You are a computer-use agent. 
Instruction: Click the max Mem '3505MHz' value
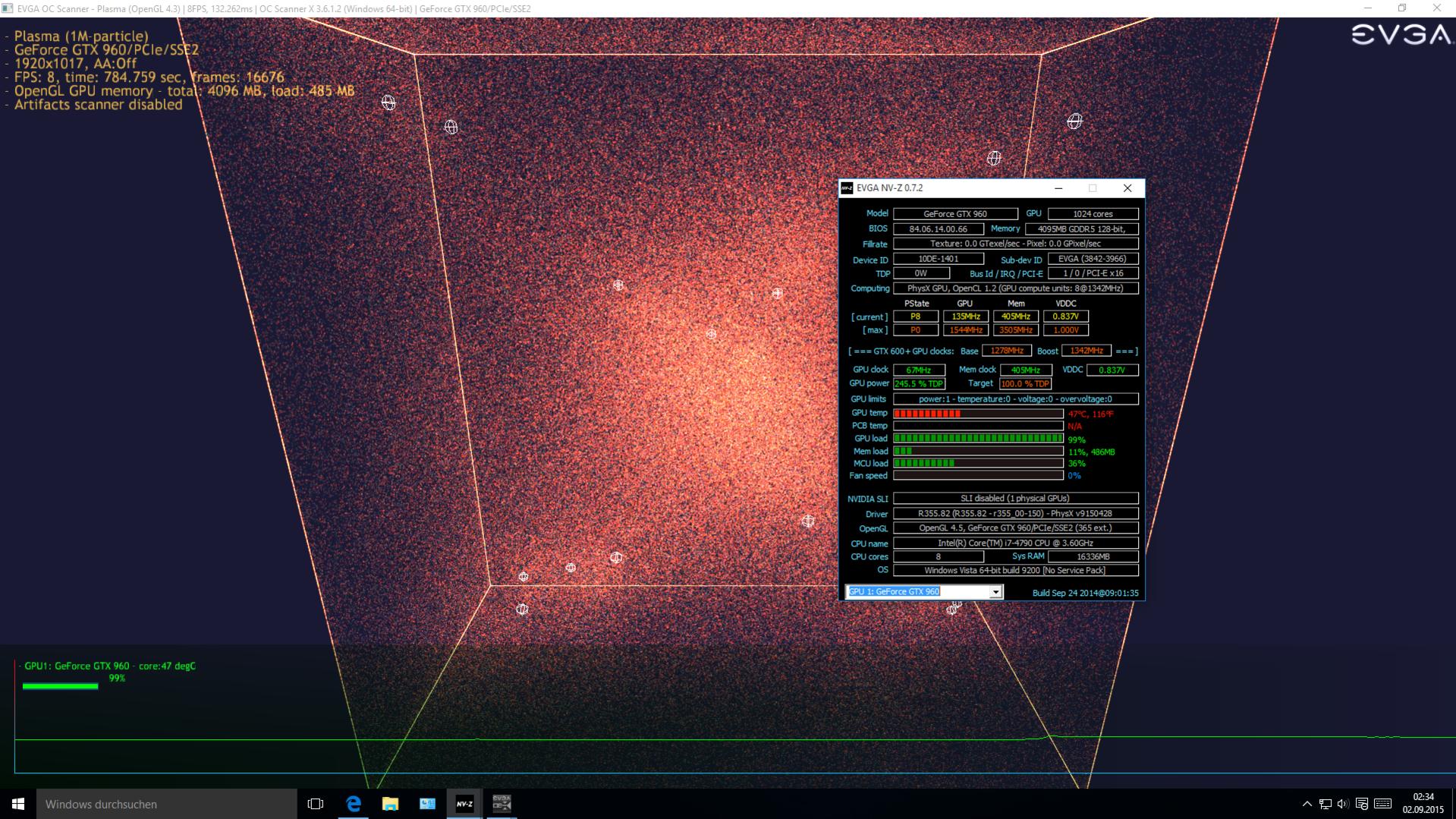(1016, 330)
